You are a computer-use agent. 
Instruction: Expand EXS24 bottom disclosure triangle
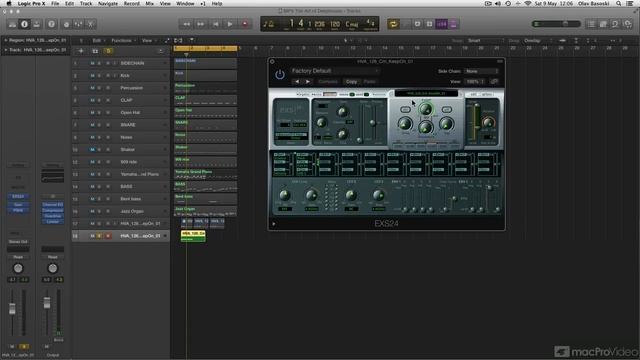(273, 224)
